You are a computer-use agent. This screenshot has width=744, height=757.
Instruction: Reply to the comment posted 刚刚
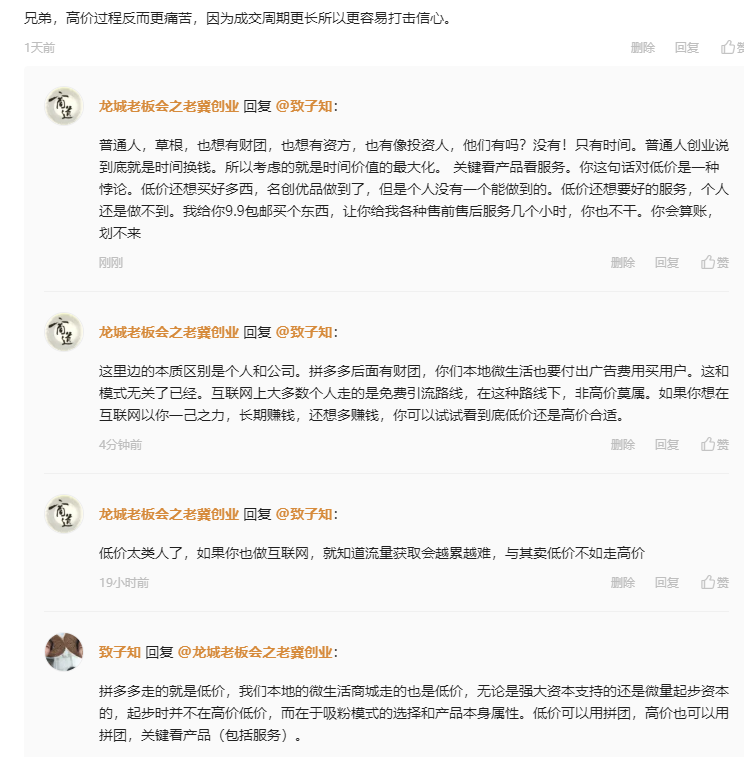(x=667, y=262)
